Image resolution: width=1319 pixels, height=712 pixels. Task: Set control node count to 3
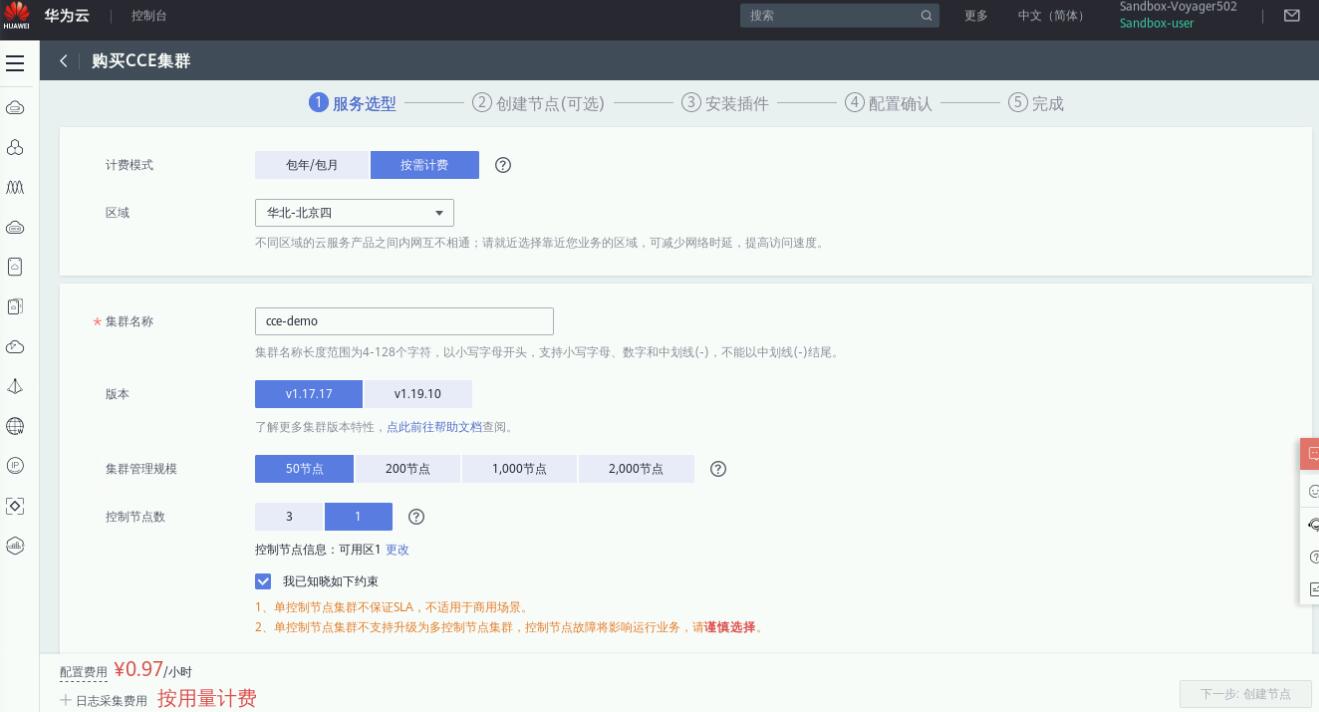[290, 517]
